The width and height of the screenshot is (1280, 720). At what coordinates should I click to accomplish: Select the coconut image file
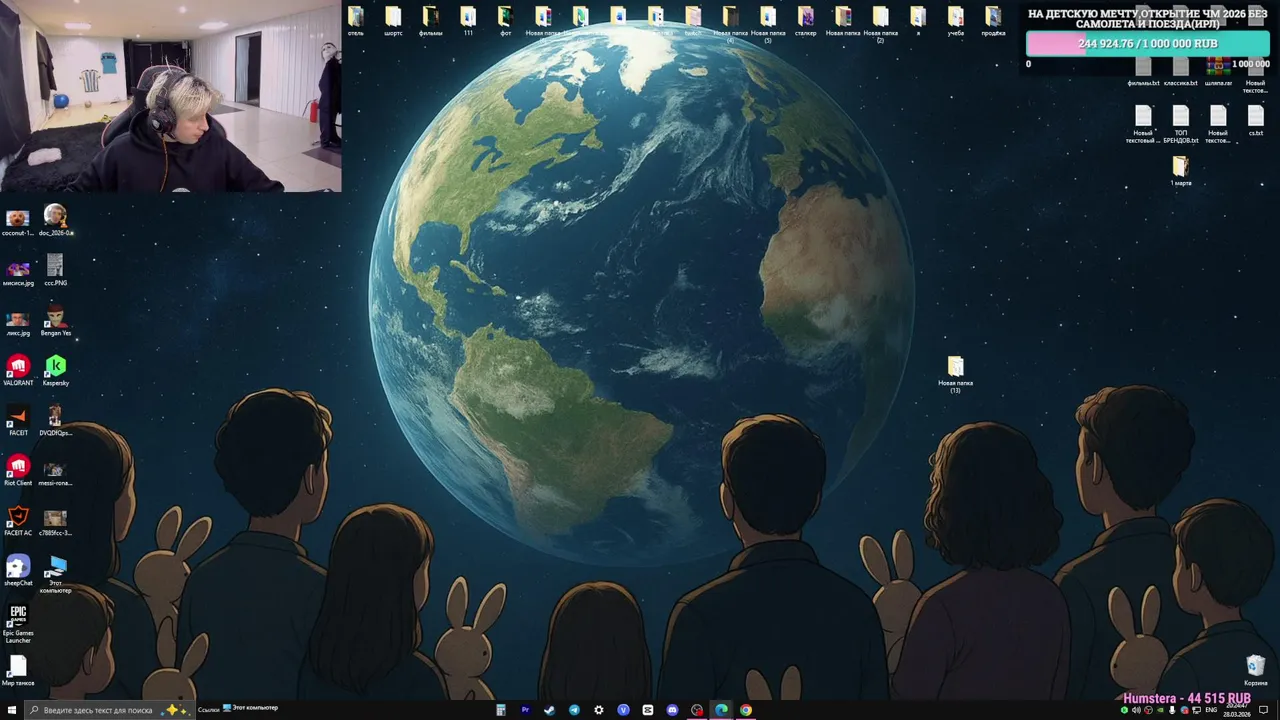pyautogui.click(x=18, y=221)
